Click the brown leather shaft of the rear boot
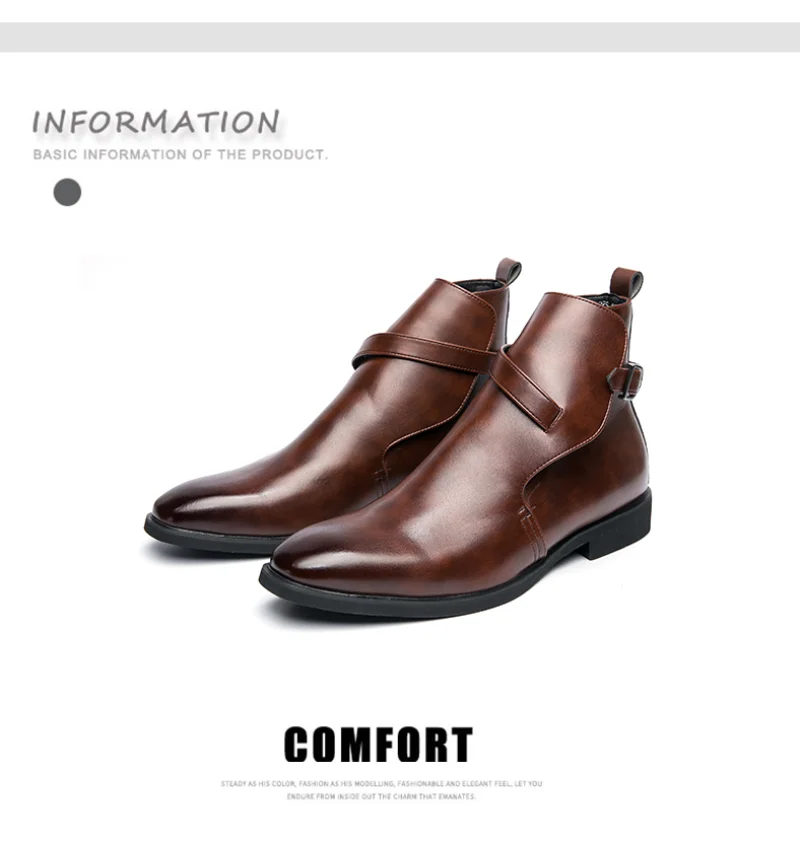This screenshot has height=841, width=800. click(x=445, y=311)
